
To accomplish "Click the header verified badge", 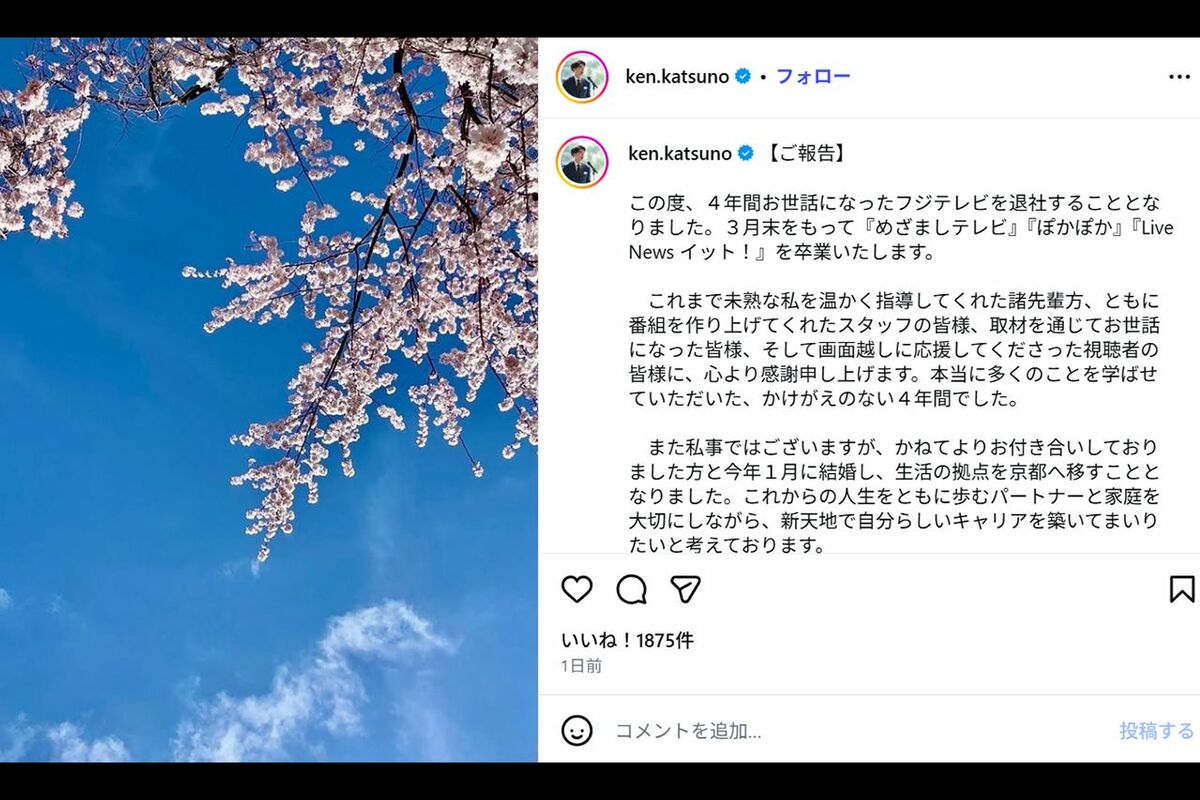I will click(743, 76).
